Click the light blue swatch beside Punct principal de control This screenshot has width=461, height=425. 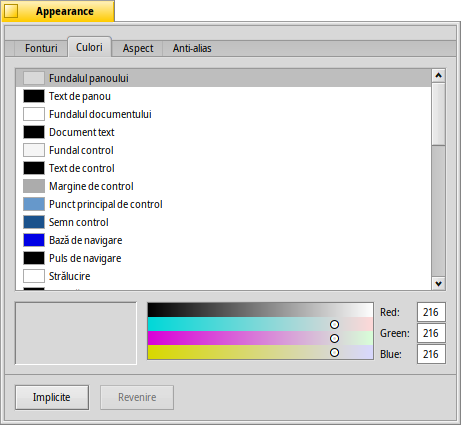pyautogui.click(x=34, y=204)
